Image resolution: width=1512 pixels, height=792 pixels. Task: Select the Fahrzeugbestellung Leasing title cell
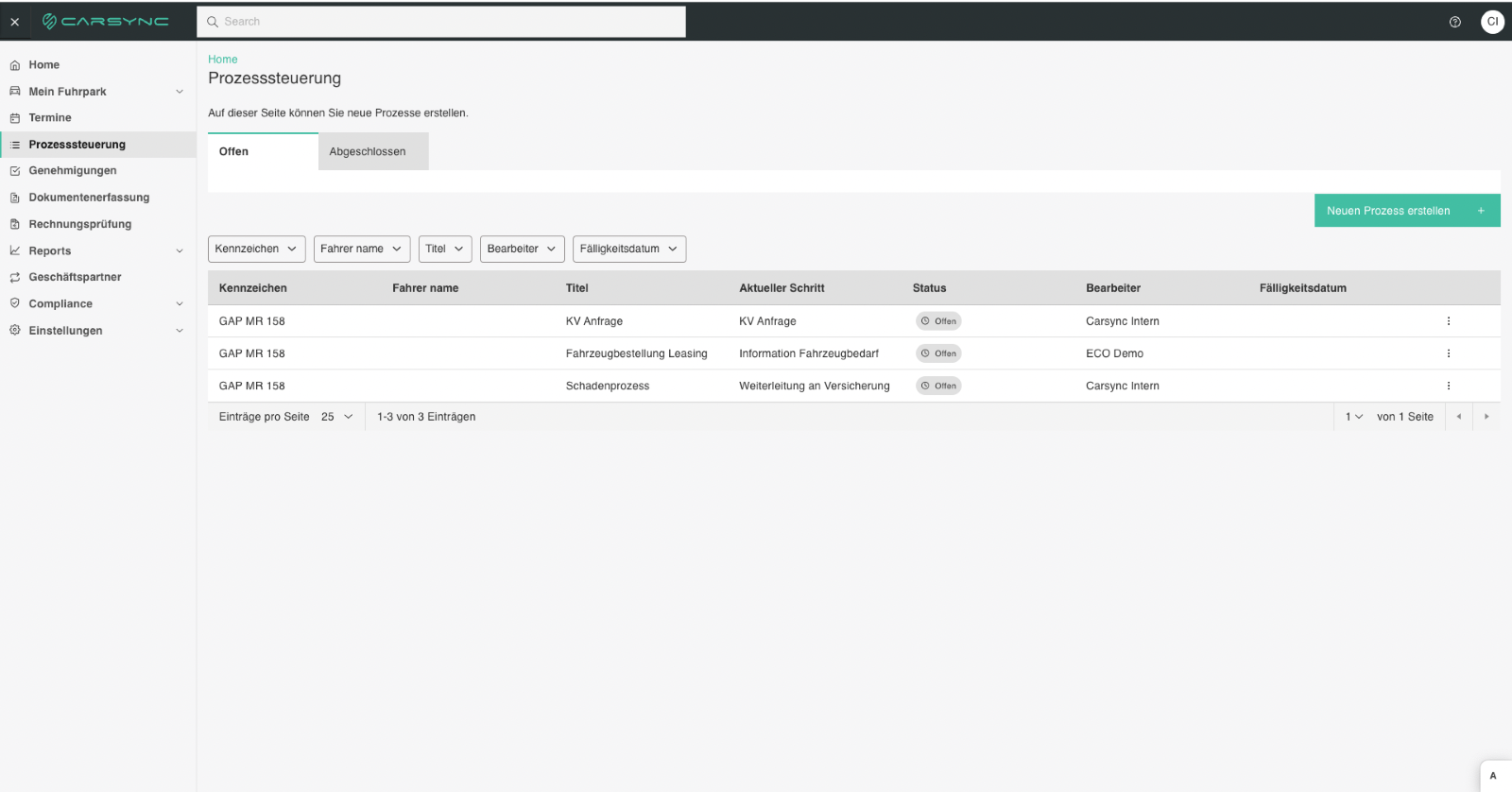coord(637,353)
